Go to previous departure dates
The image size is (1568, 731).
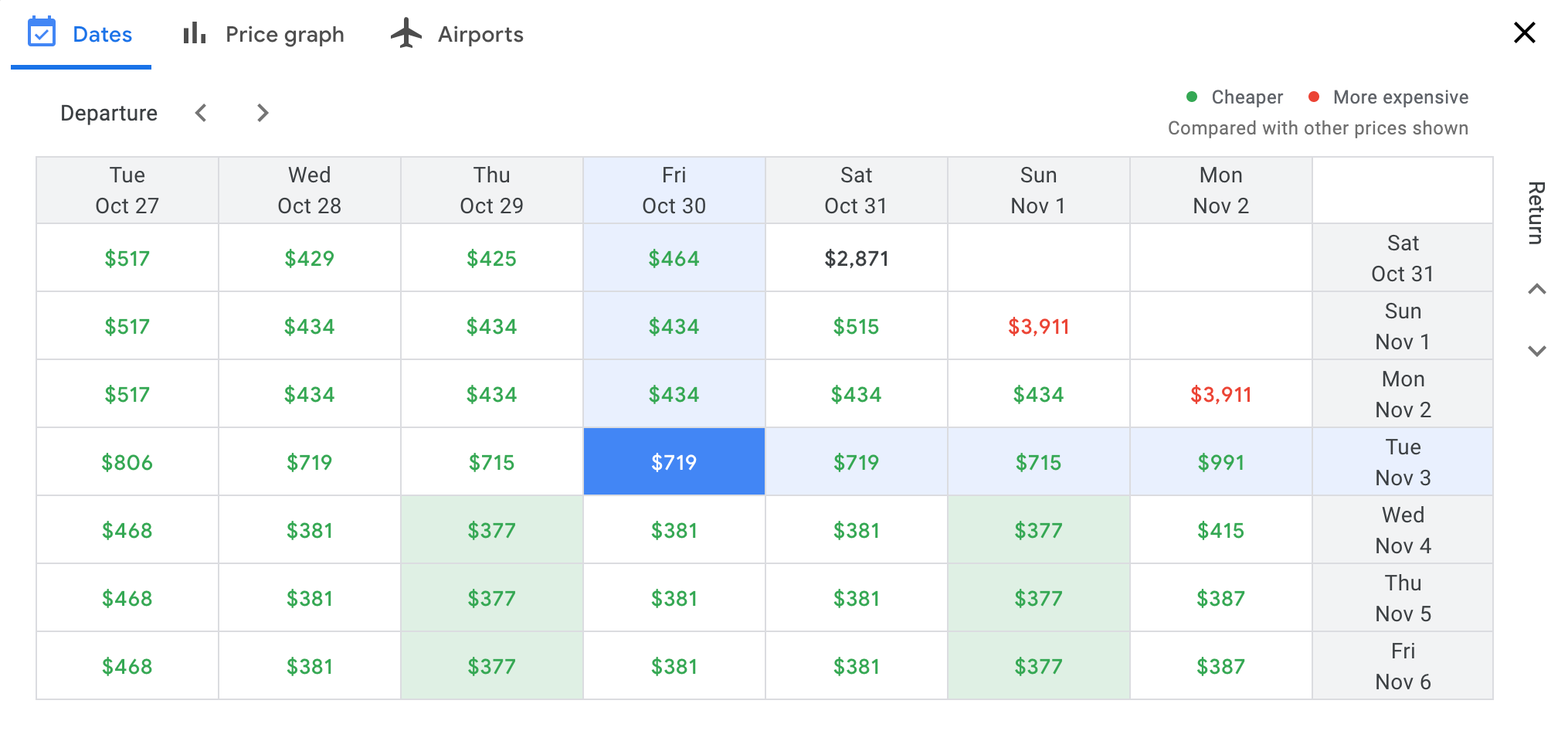tap(201, 113)
